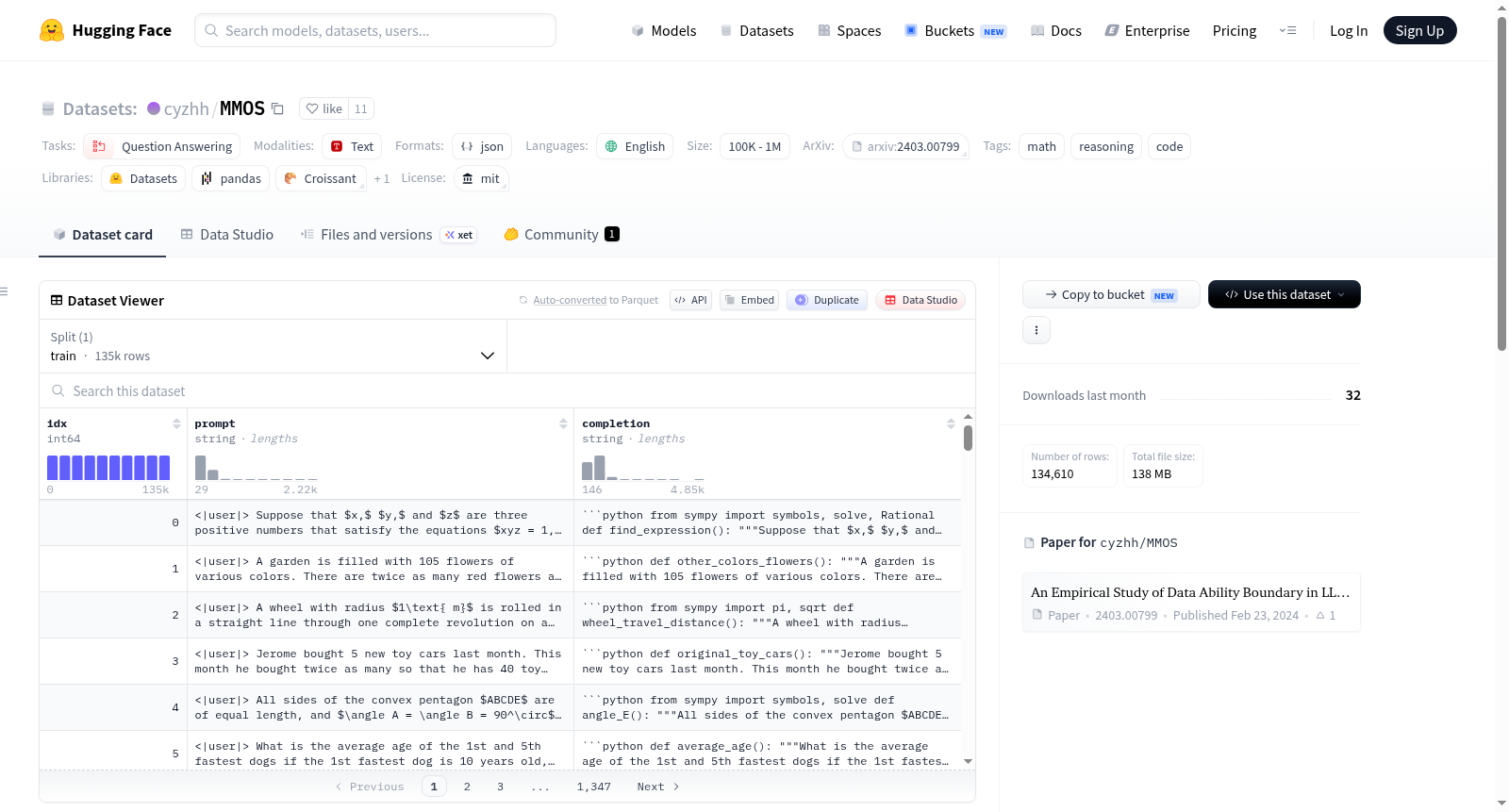This screenshot has height=812, width=1509.
Task: Open the Models navigation item
Action: tap(664, 31)
